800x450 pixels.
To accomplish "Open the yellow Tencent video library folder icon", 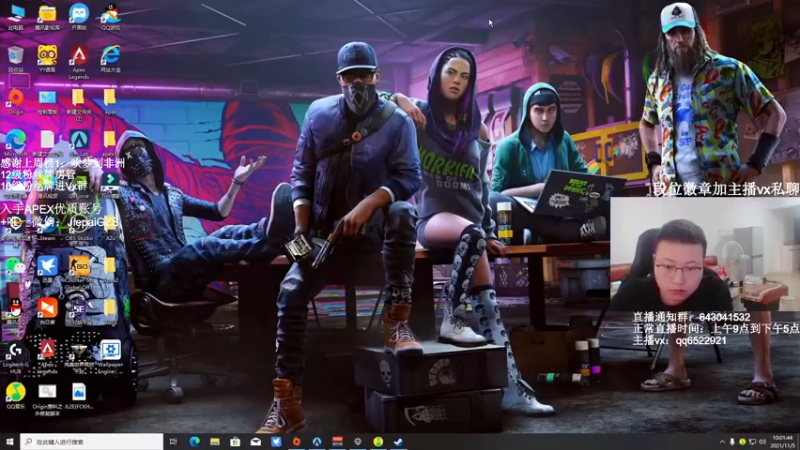I will coord(47,16).
